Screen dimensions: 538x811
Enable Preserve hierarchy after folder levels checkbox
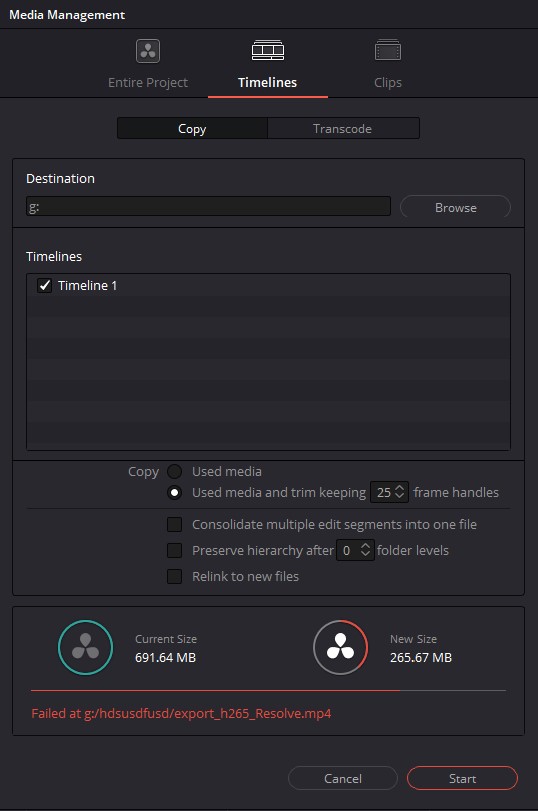click(x=174, y=550)
